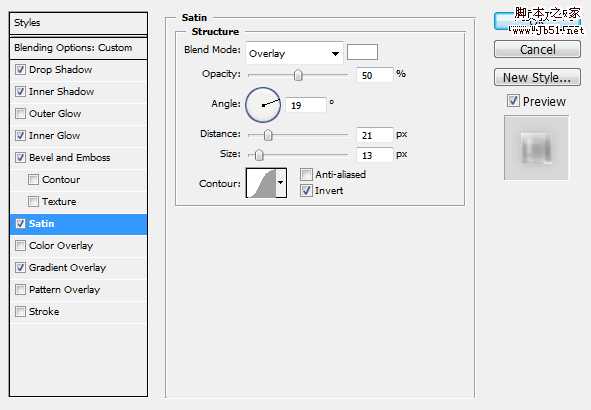Screen dimensions: 591x410
Task: Select the Gradient Overlay label
Action: coord(67,268)
